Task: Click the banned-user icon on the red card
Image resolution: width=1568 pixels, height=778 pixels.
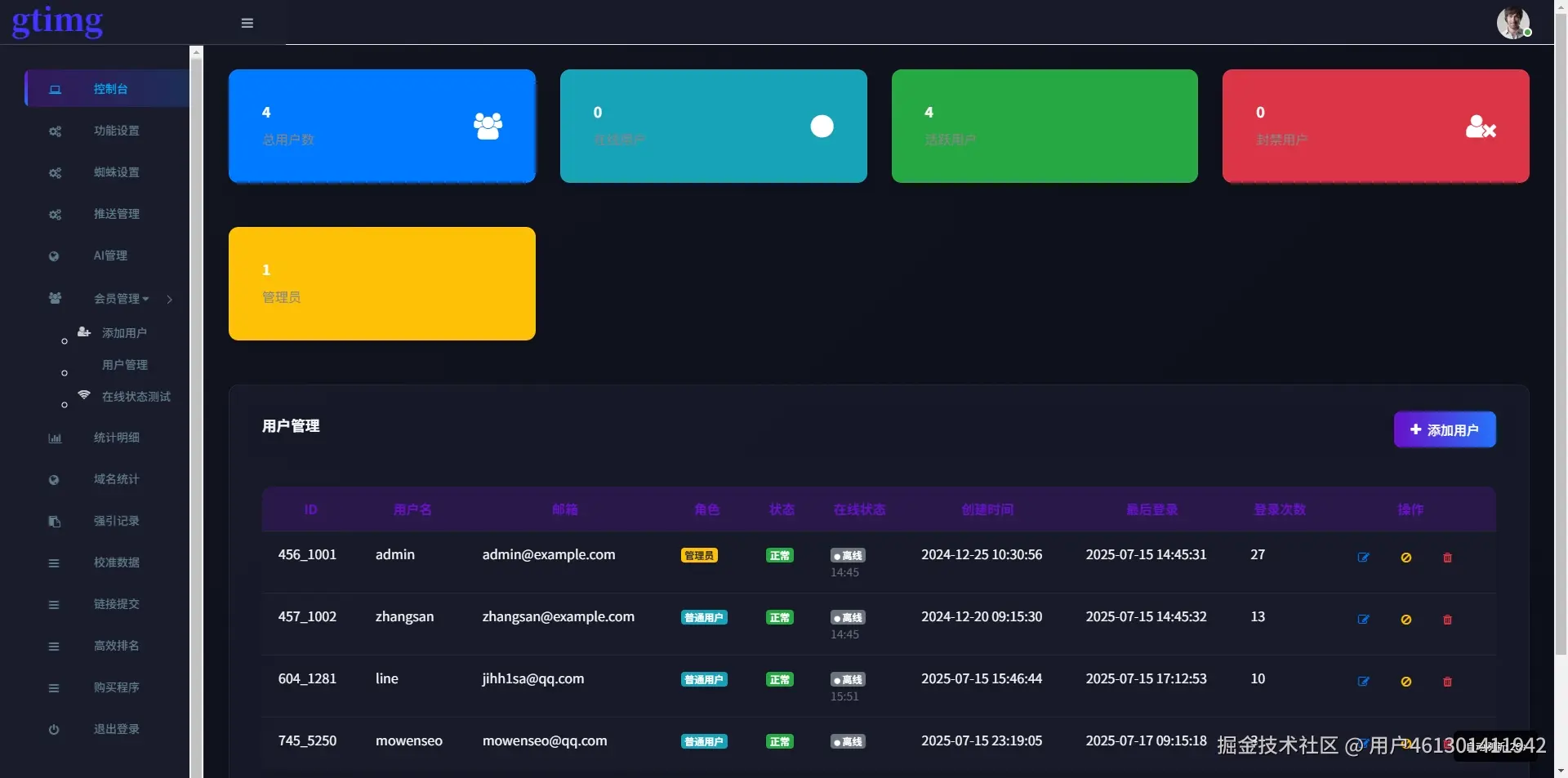Action: pyautogui.click(x=1481, y=126)
